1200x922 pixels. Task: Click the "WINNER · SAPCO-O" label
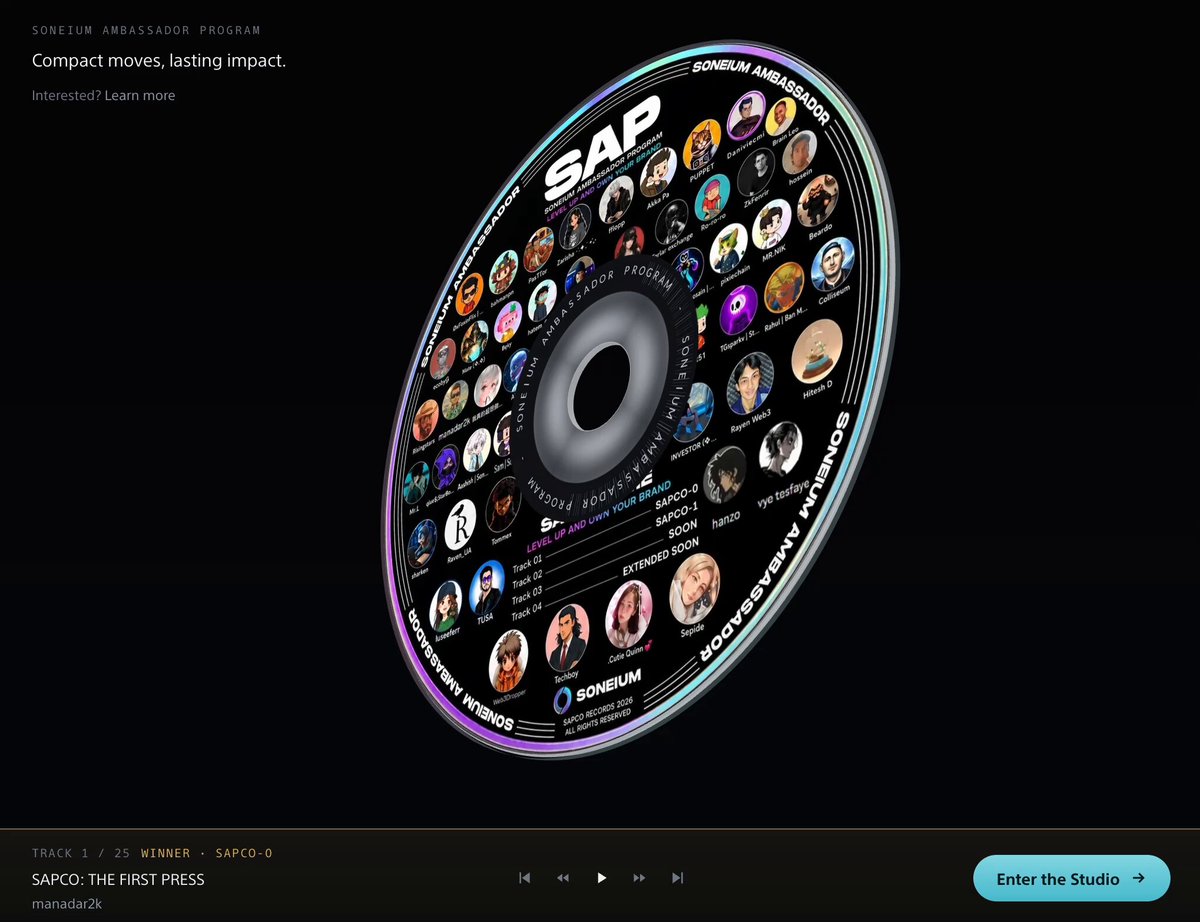207,853
